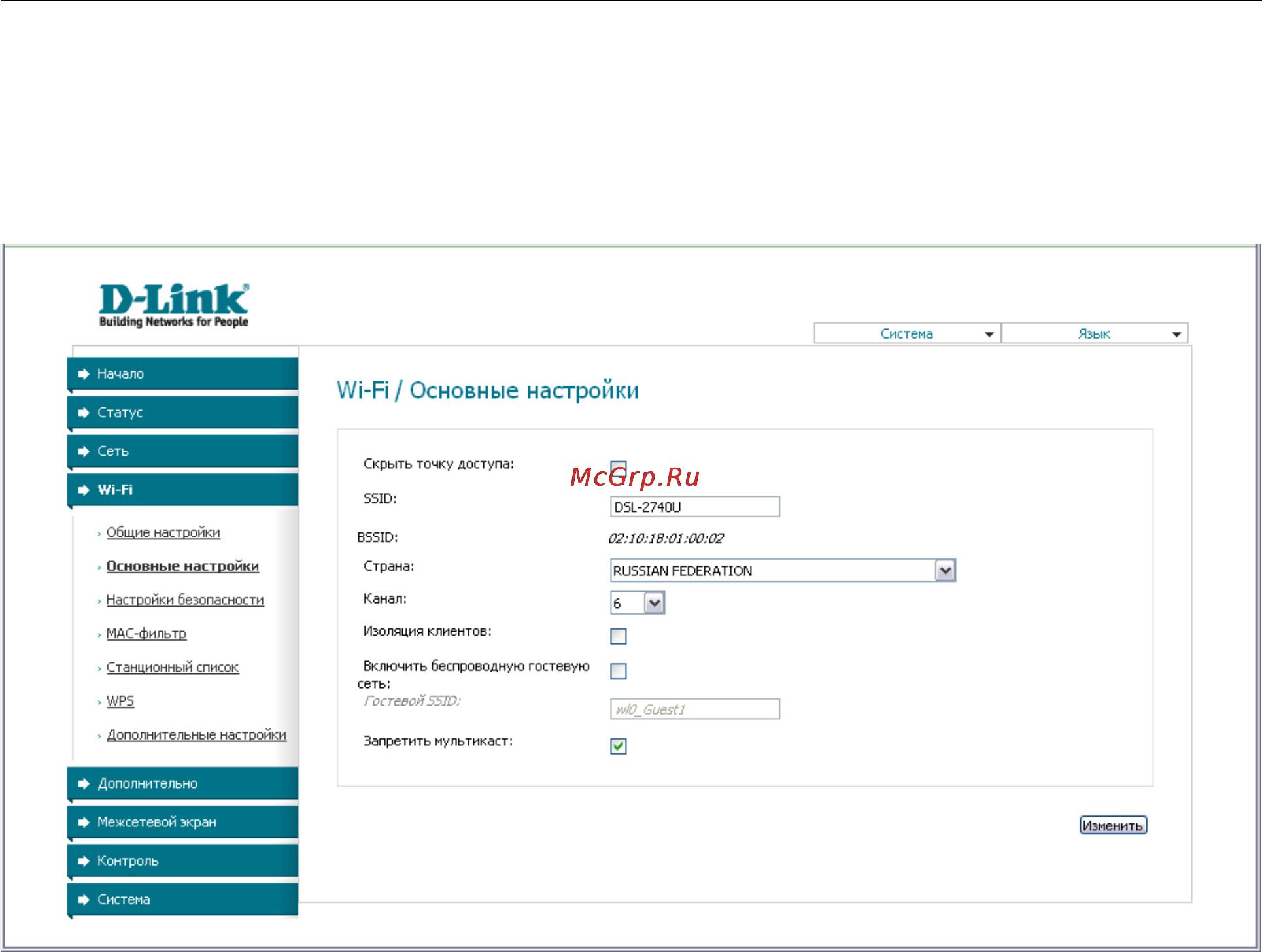1262x952 pixels.
Task: Click the arrow icon beside Межсетевой экран
Action: click(84, 822)
